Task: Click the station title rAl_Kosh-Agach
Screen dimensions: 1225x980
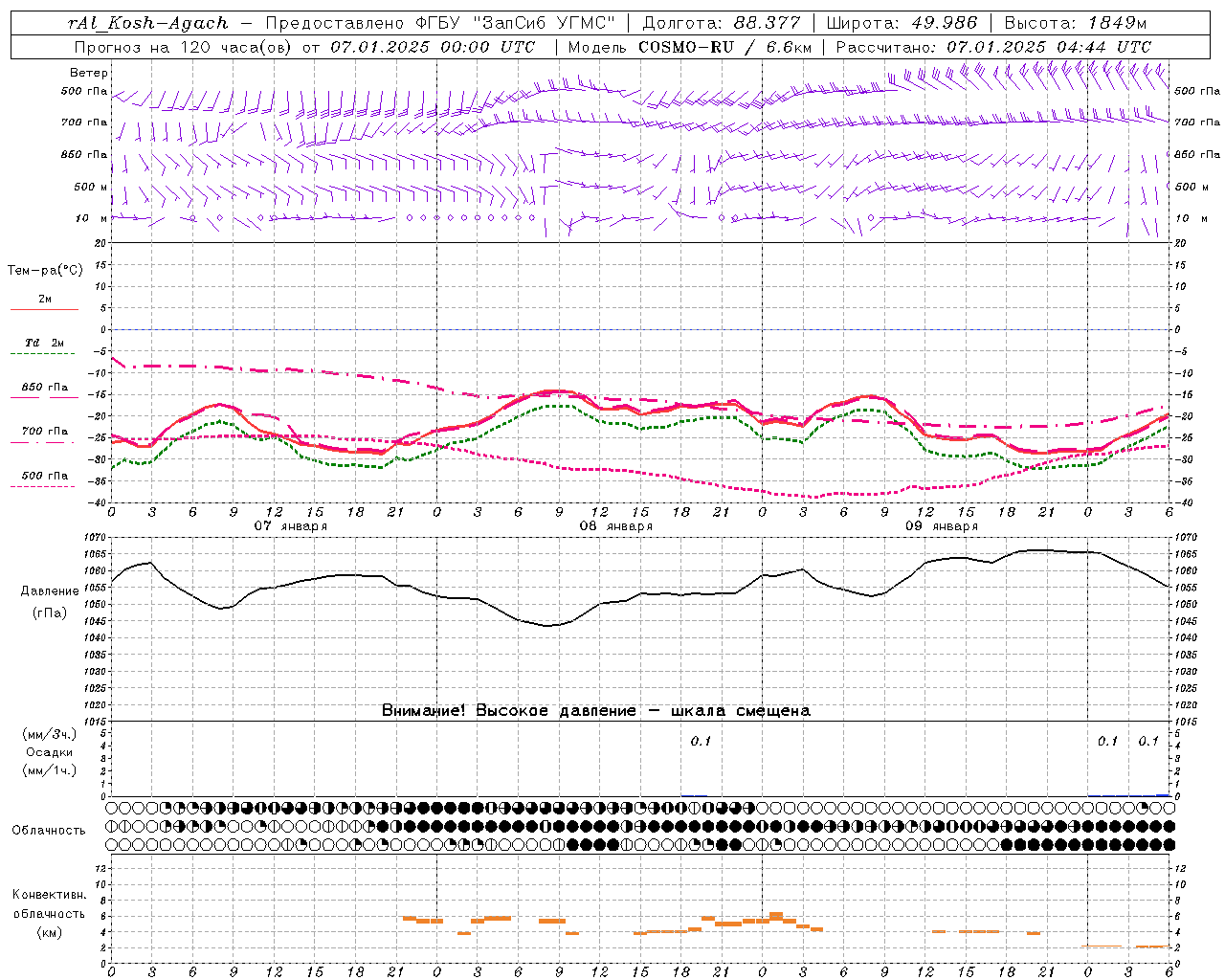Action: point(148,23)
